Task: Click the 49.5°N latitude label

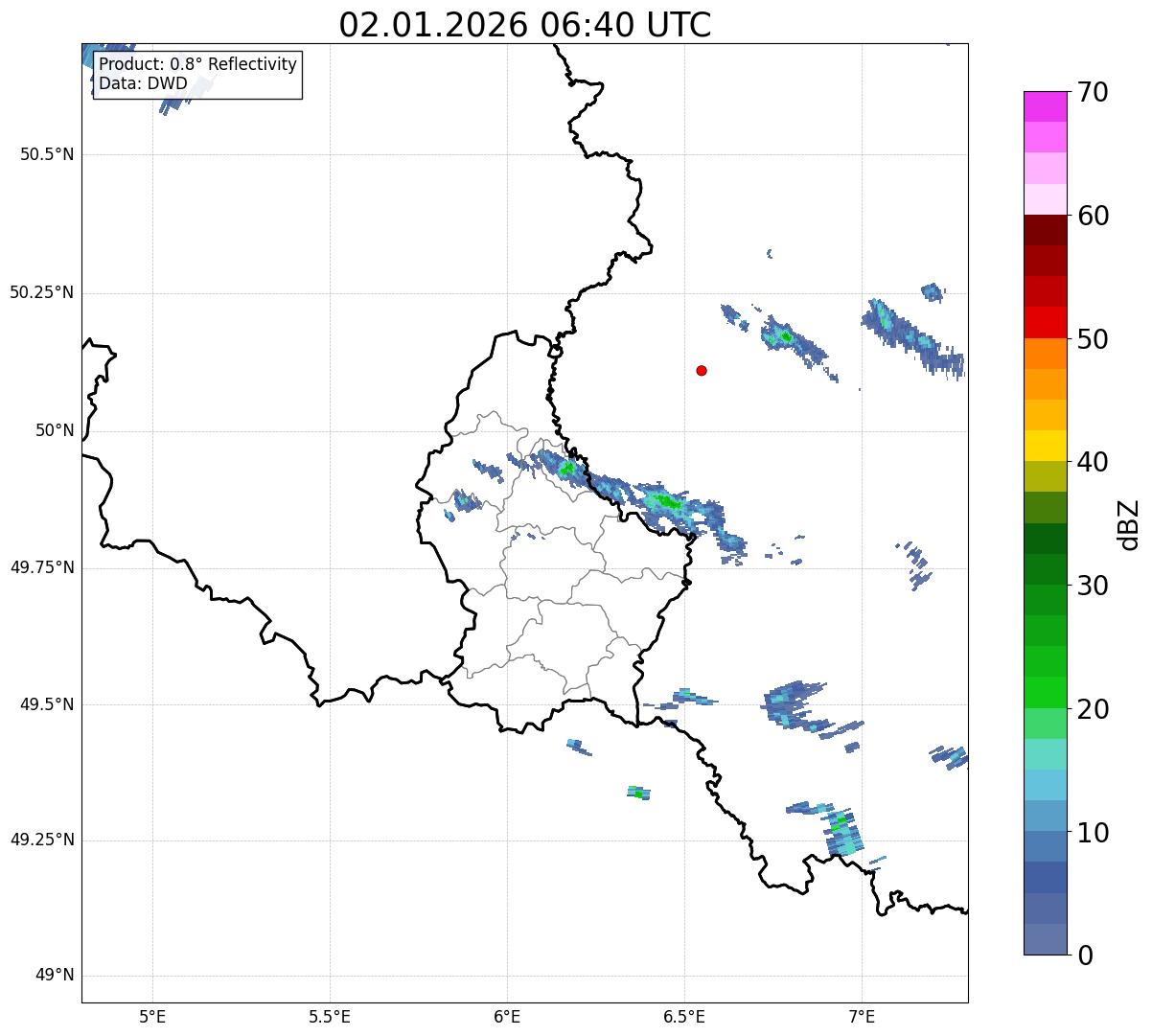Action: point(47,704)
